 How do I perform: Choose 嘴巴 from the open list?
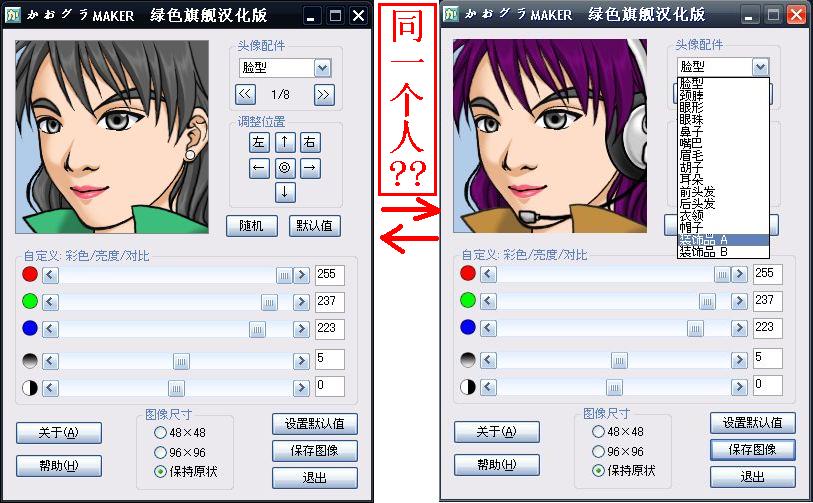(x=723, y=144)
